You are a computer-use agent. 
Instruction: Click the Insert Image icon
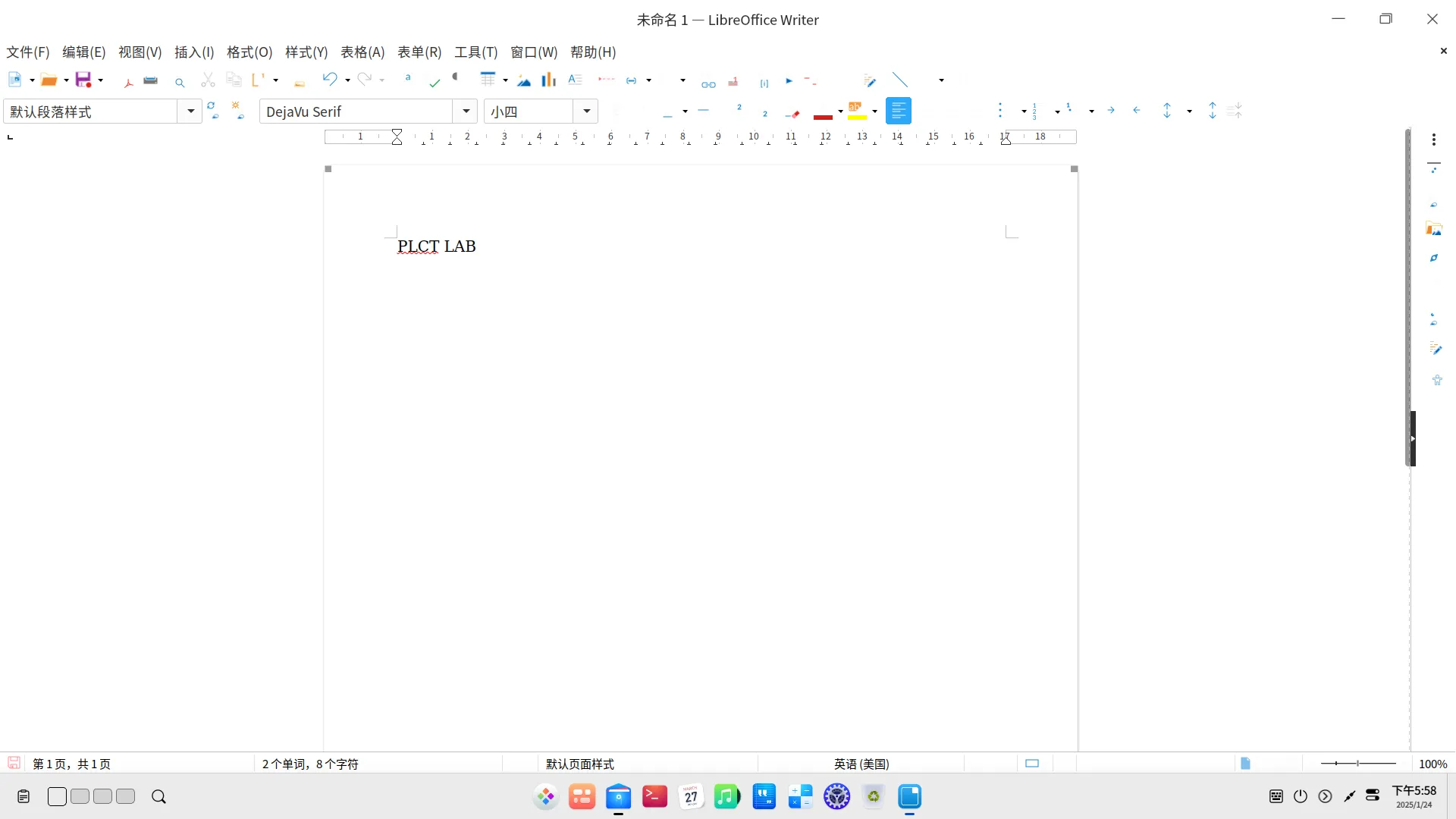524,80
